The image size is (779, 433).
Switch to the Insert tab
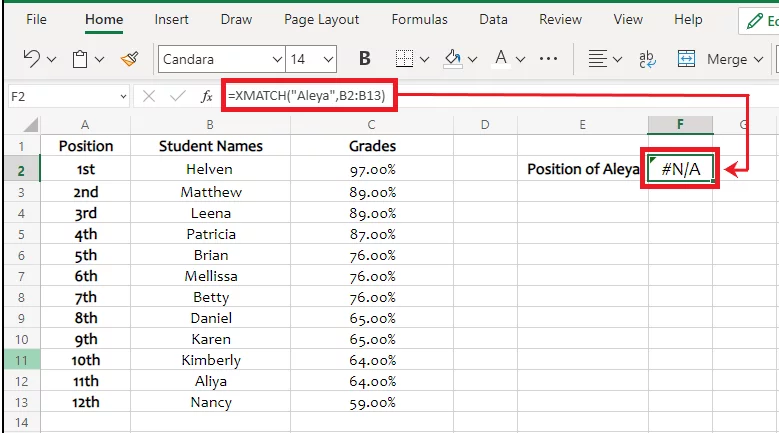pos(171,19)
